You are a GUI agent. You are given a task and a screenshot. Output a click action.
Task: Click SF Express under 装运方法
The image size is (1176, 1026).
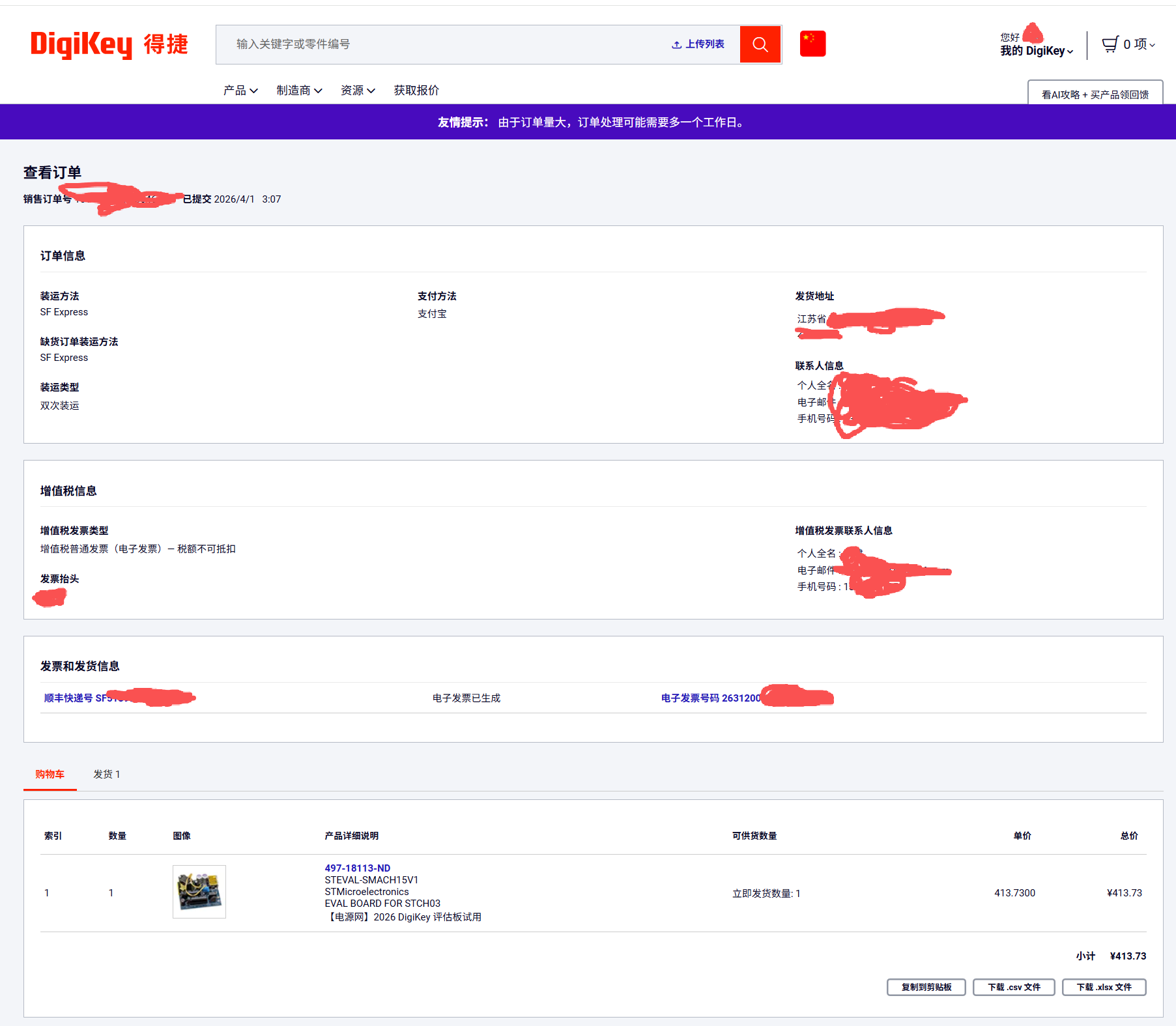[x=64, y=312]
